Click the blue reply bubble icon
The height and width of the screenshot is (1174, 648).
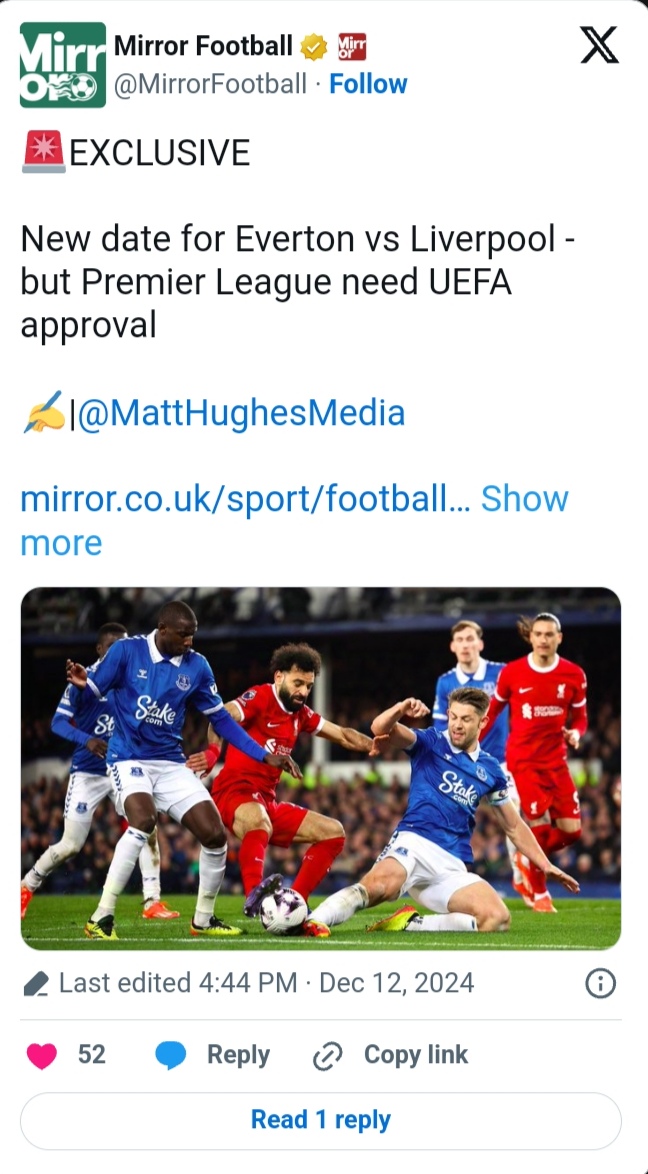coord(172,1055)
